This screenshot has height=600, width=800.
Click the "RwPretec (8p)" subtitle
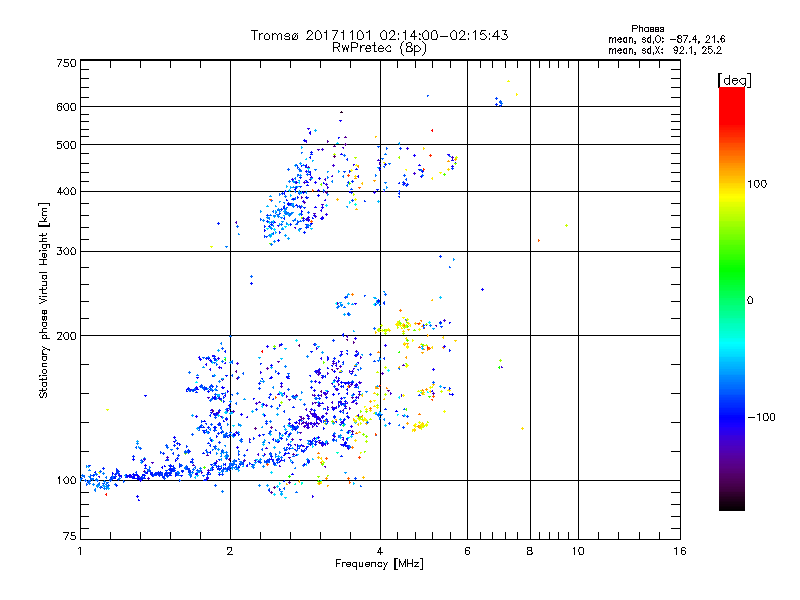[379, 48]
